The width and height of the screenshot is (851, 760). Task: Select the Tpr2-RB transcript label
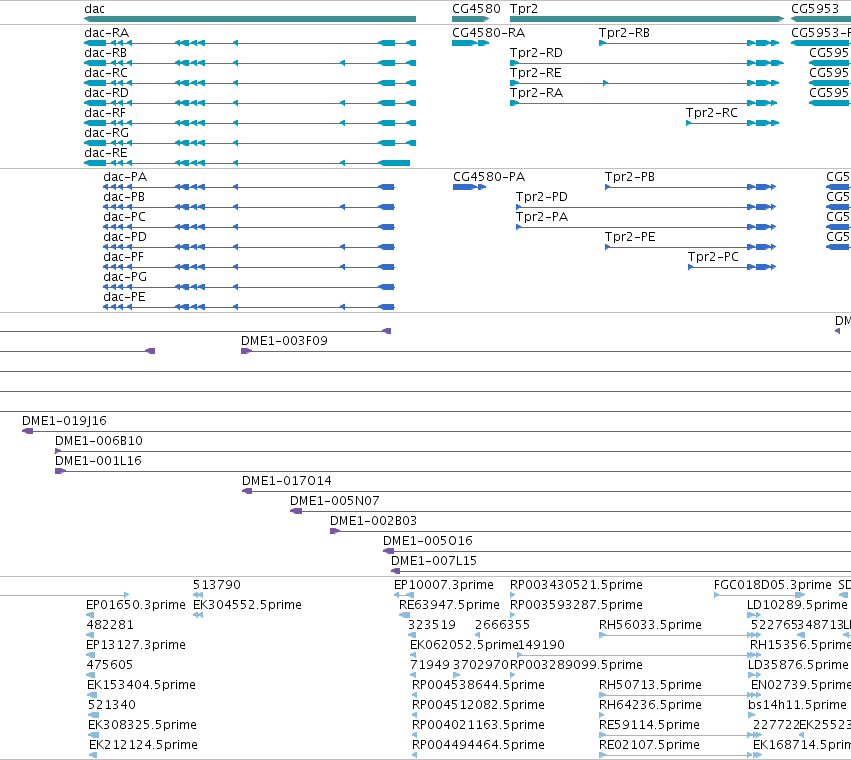pyautogui.click(x=624, y=33)
